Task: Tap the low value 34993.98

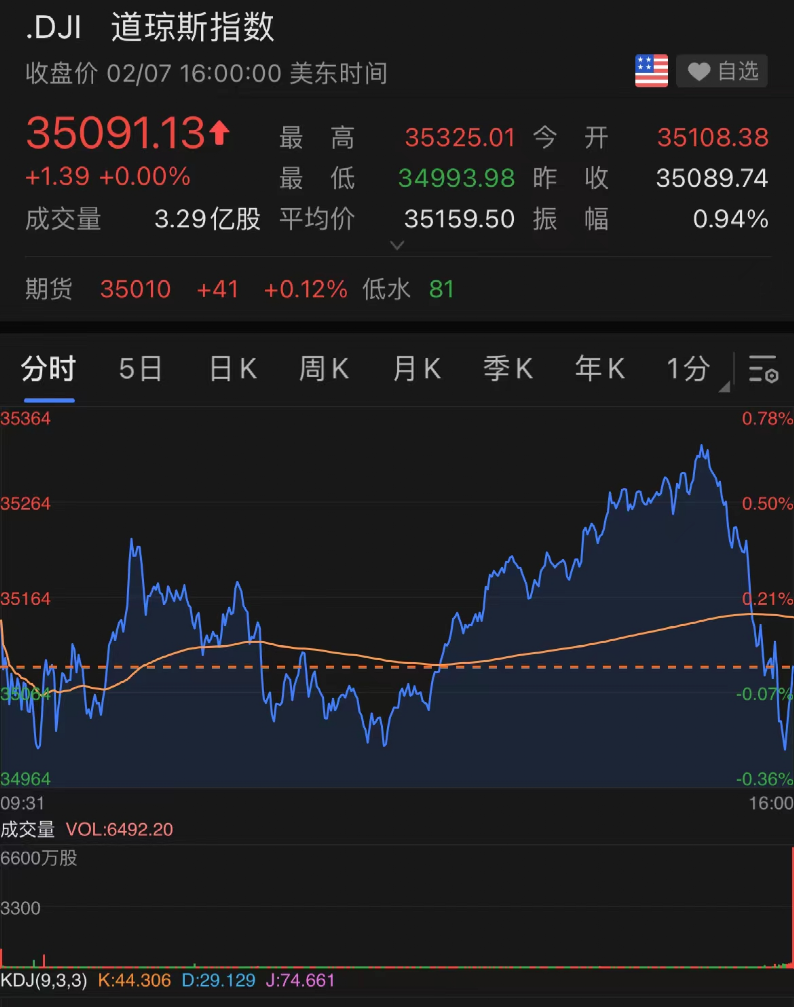Action: 456,178
